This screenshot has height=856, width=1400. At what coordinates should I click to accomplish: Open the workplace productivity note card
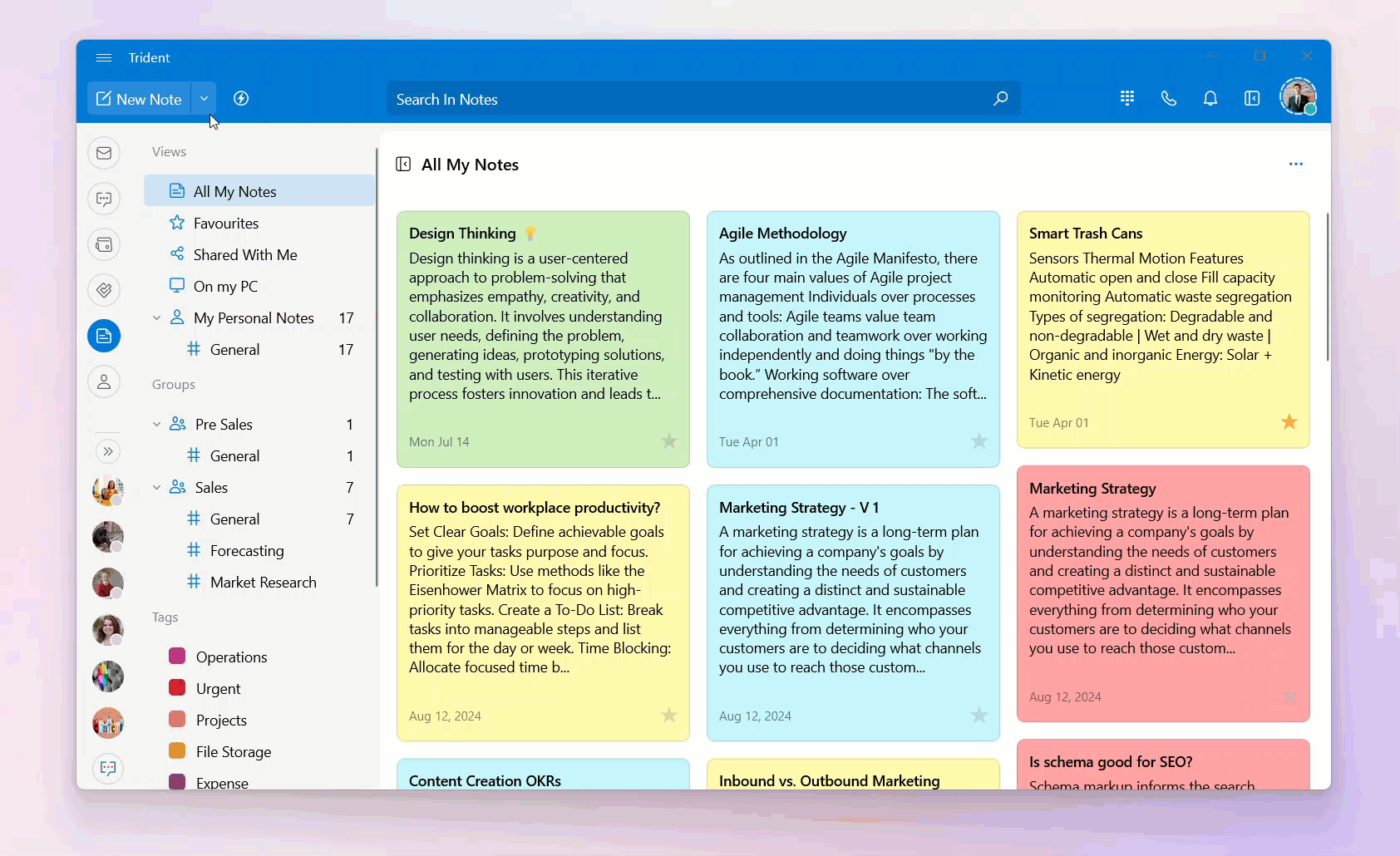click(x=543, y=612)
